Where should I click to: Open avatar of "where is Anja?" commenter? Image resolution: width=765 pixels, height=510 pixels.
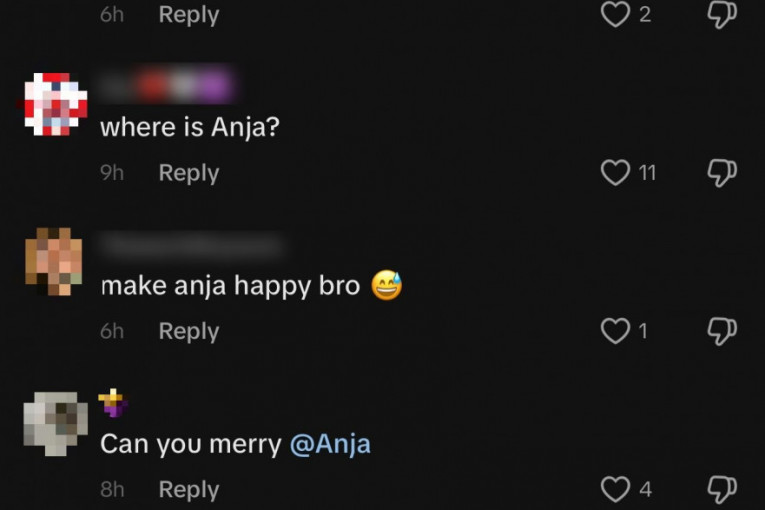(55, 104)
